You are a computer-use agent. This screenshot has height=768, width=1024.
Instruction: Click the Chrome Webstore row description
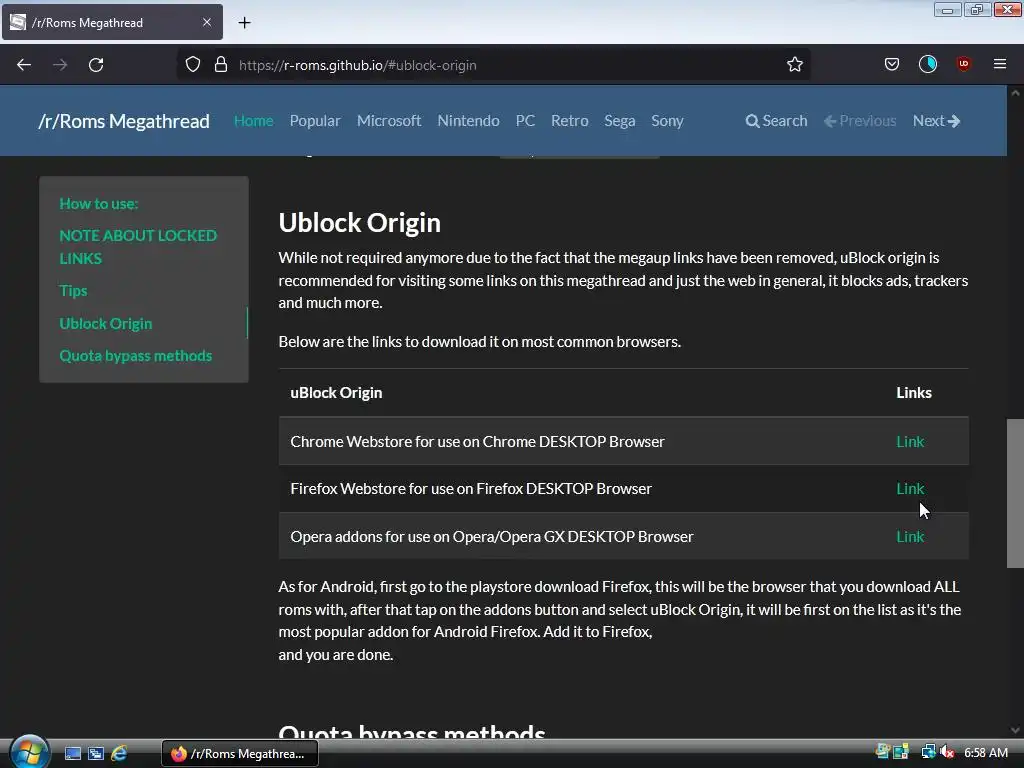coord(477,441)
